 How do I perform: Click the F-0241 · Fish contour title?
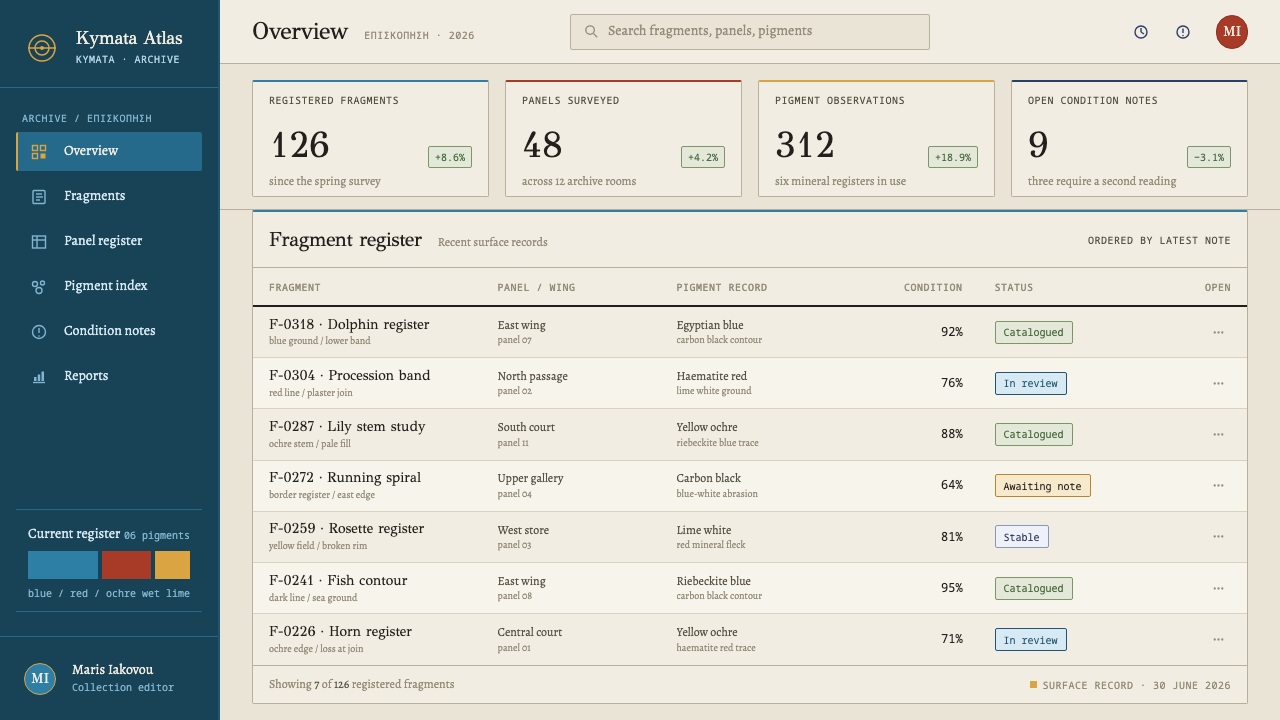click(338, 580)
